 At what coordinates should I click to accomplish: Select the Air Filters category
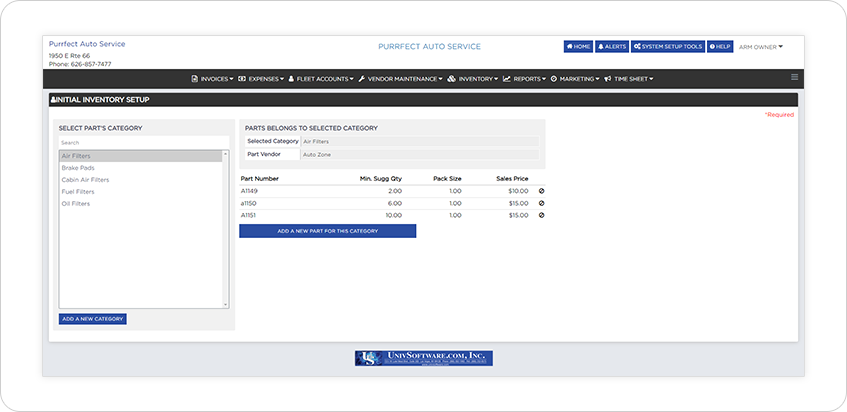click(x=140, y=156)
